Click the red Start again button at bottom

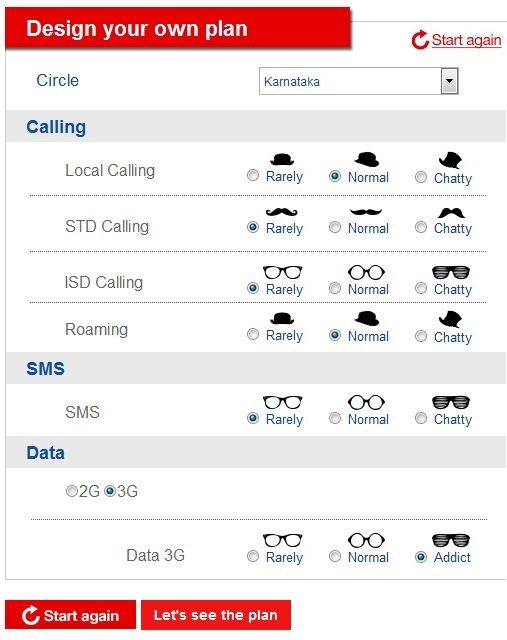[x=70, y=615]
